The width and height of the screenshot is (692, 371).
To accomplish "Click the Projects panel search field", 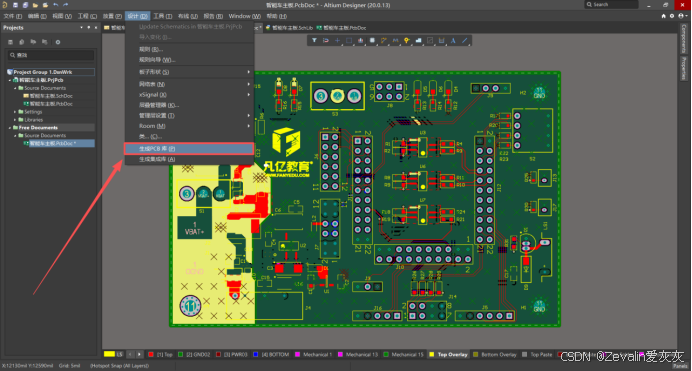I will (51, 55).
